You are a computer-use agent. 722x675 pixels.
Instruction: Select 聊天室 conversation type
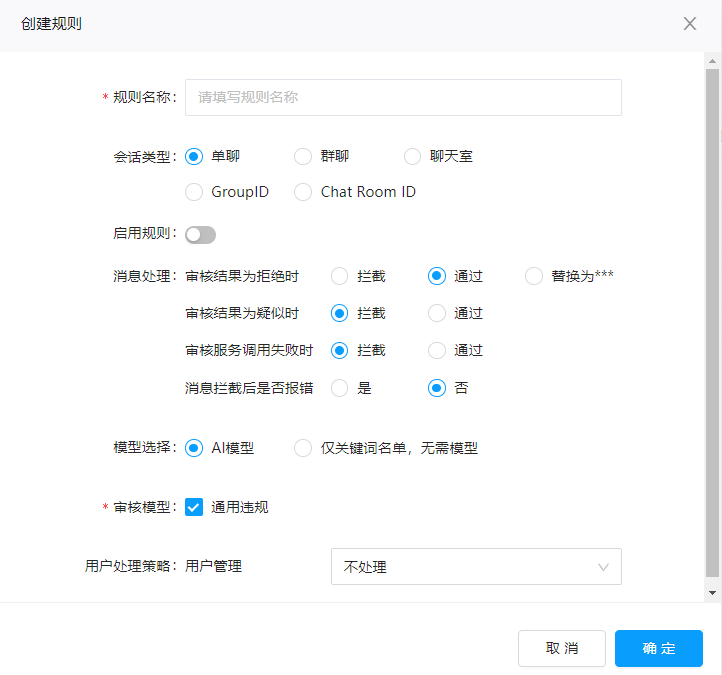[413, 156]
